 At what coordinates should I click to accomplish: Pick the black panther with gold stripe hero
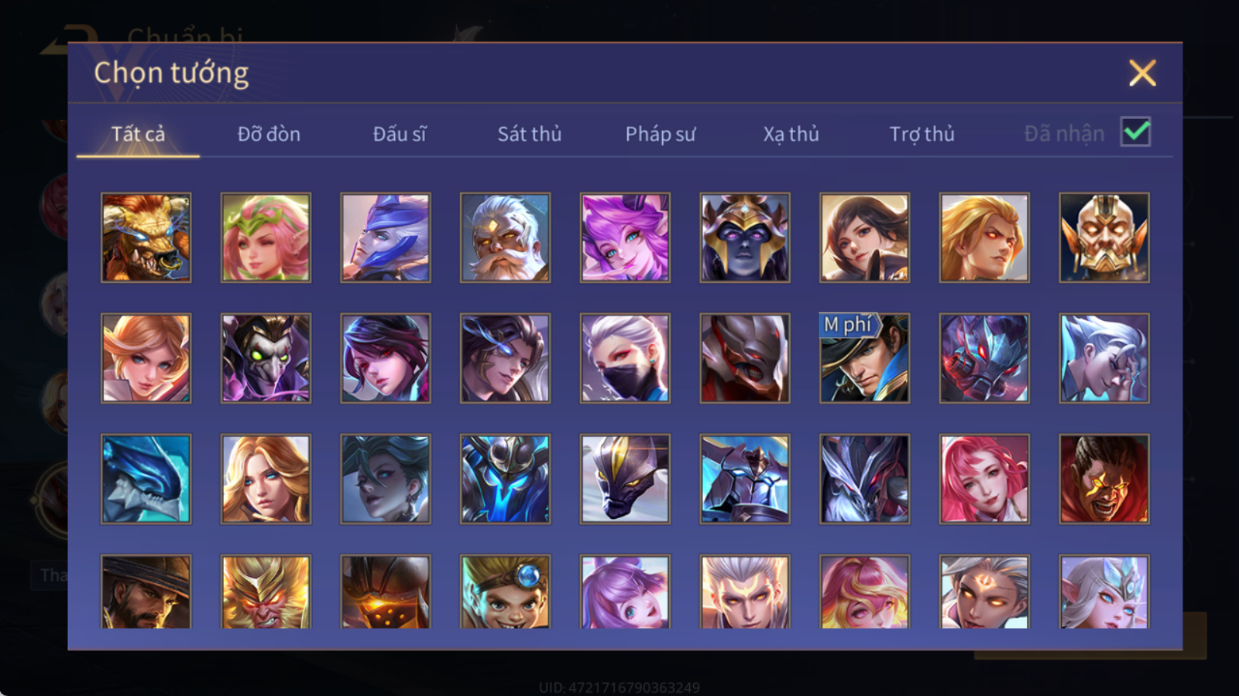click(x=625, y=479)
